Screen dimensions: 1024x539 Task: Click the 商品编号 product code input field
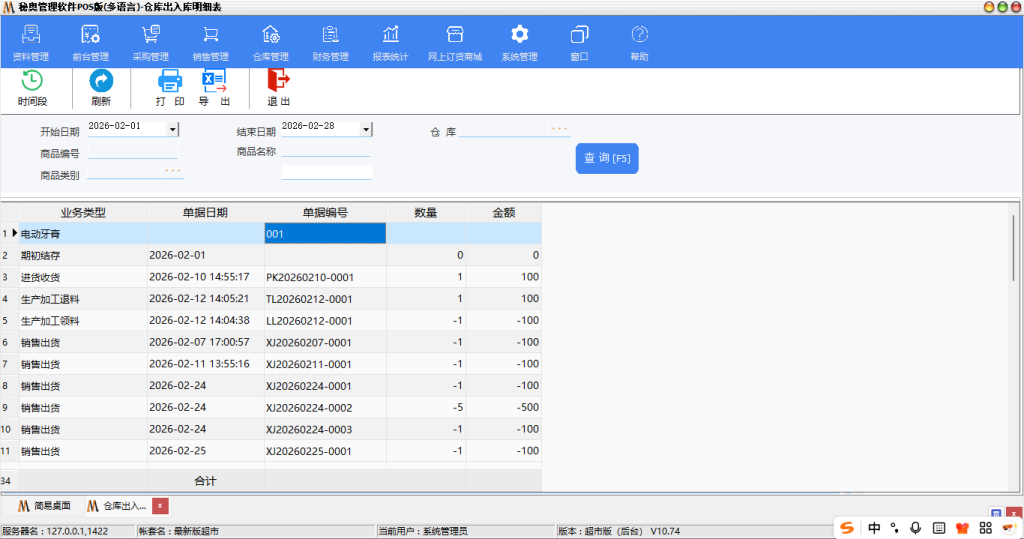pos(132,152)
